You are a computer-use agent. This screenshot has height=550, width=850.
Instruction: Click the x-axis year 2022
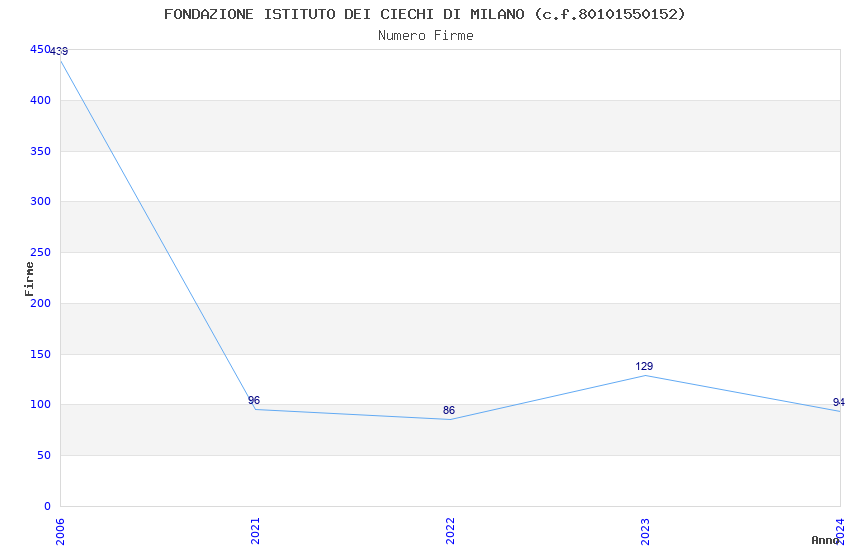[x=450, y=531]
